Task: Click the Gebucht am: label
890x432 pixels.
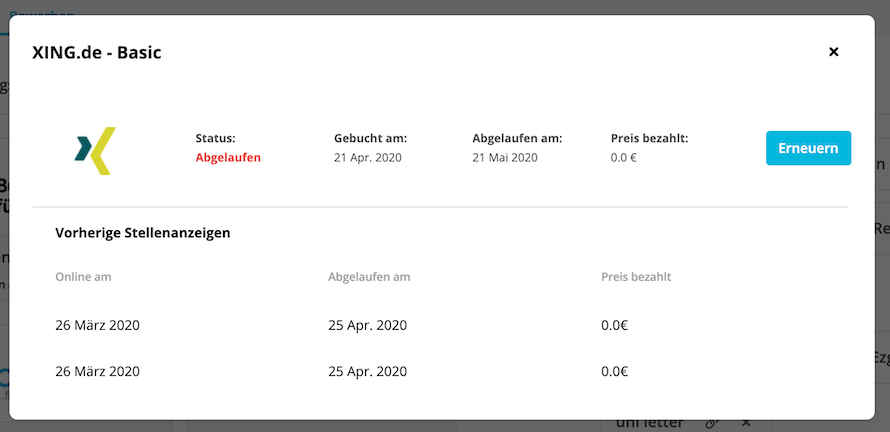Action: 371,139
